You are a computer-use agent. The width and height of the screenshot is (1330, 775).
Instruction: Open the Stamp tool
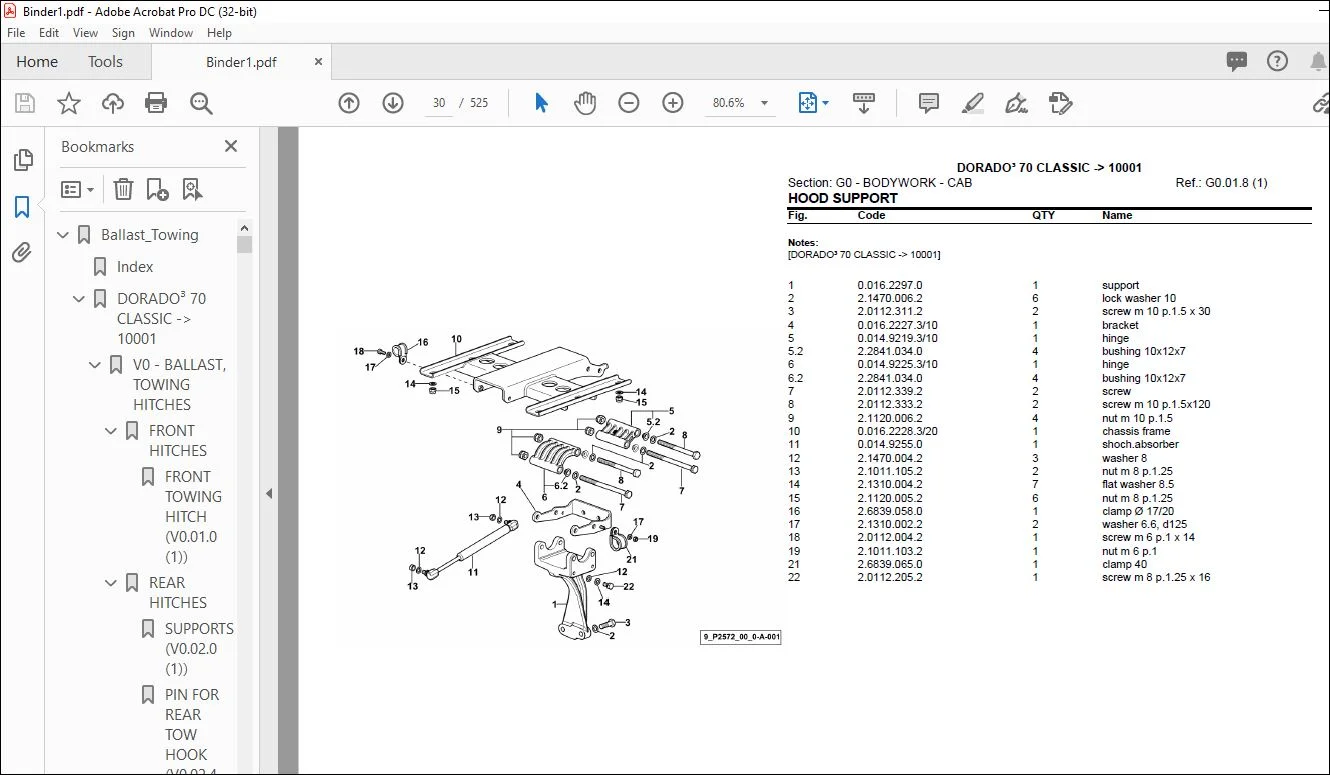[1060, 103]
